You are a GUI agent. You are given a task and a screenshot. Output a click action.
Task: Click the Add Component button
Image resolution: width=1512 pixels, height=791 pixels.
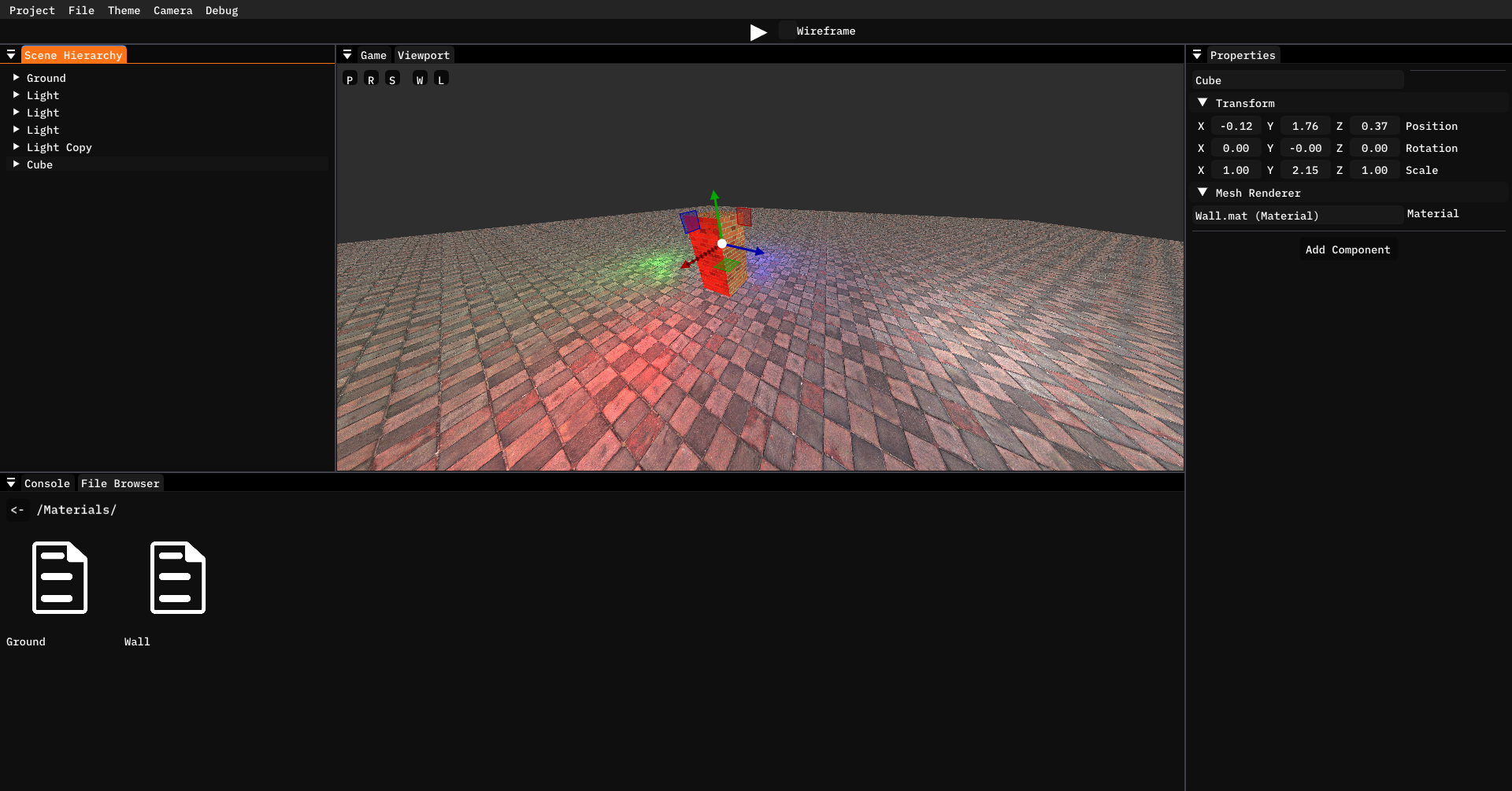click(x=1347, y=249)
